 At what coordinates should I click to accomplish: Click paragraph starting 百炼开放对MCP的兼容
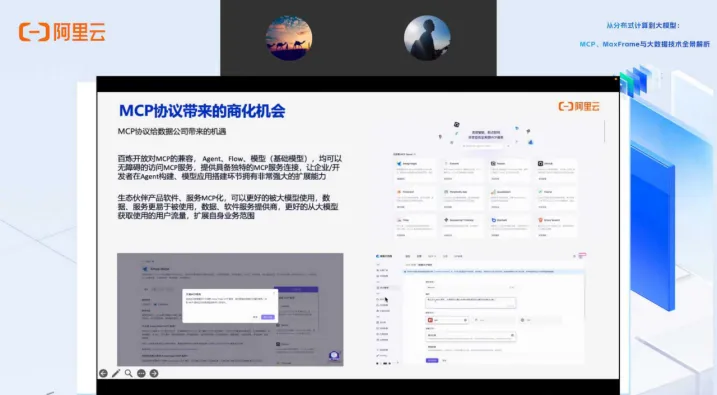[230, 167]
